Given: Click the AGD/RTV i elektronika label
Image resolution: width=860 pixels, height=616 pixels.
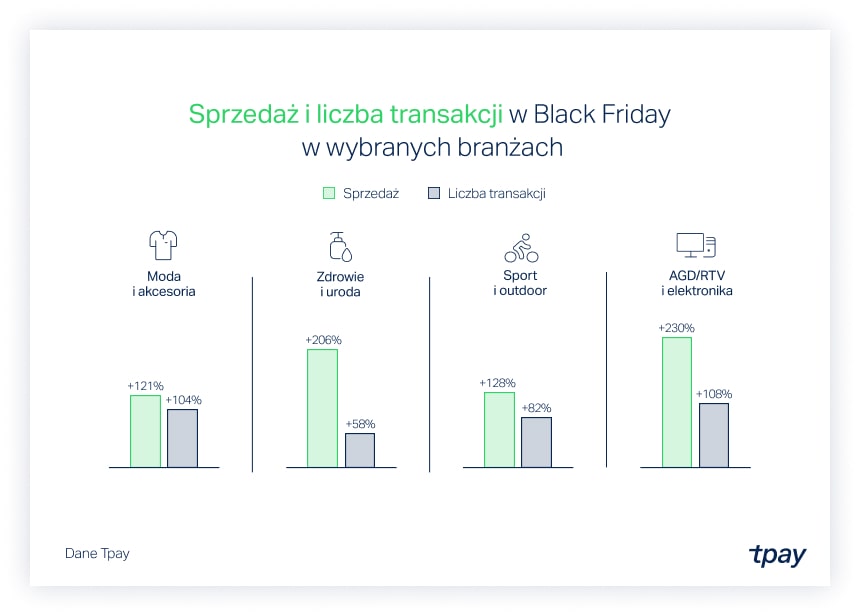Looking at the screenshot, I should tap(697, 283).
